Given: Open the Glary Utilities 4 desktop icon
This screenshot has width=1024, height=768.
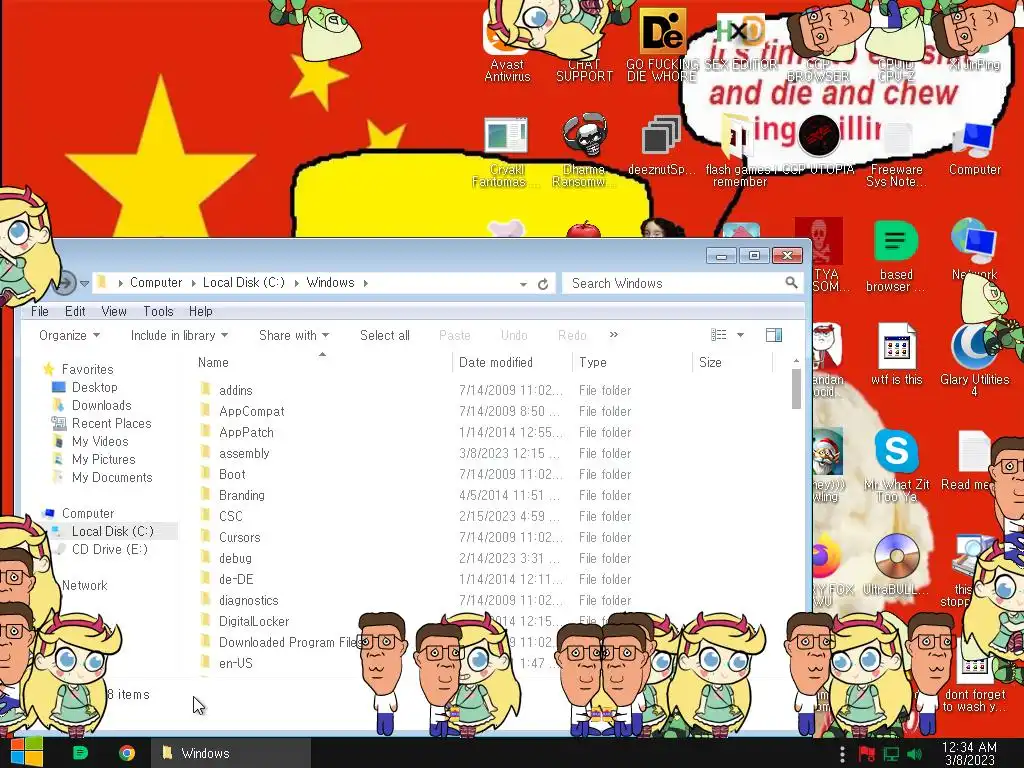Looking at the screenshot, I should pos(974,360).
